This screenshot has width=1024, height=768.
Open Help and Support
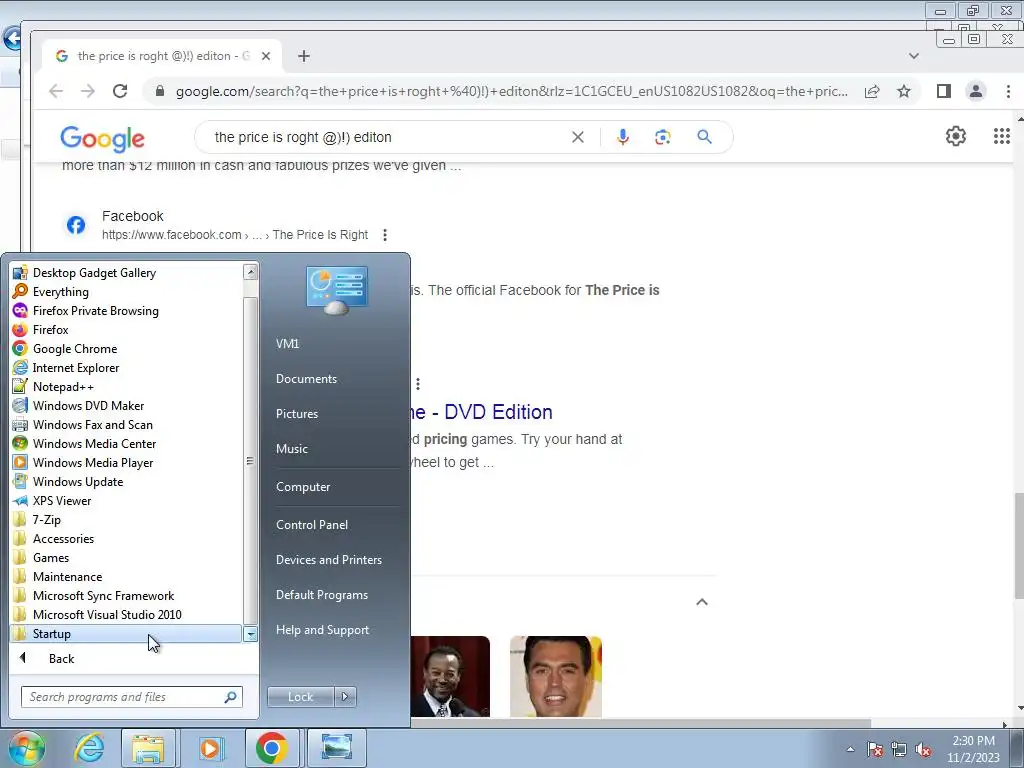pos(323,630)
